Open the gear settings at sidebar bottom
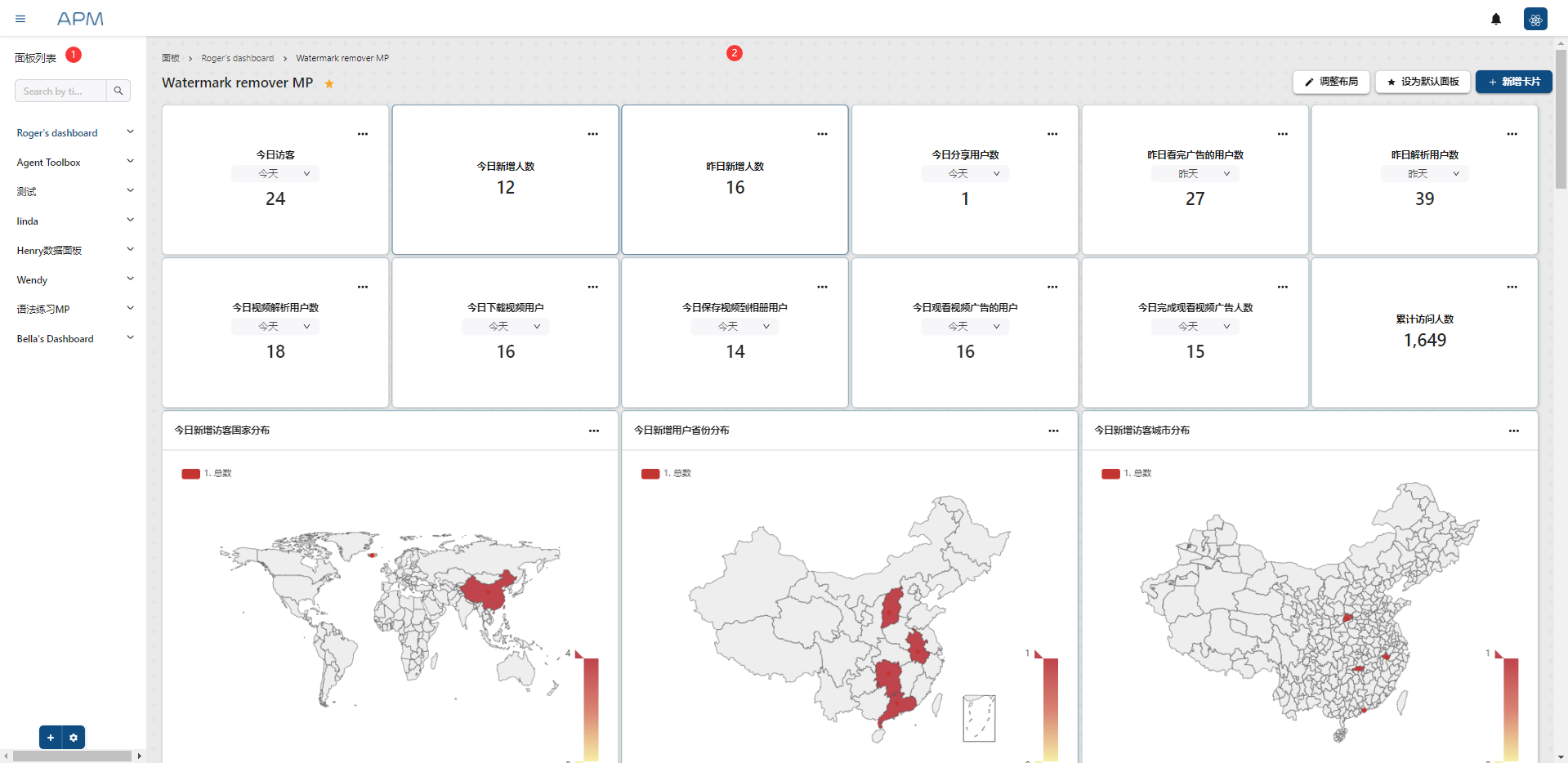Screen dimensions: 1568x763 74,737
